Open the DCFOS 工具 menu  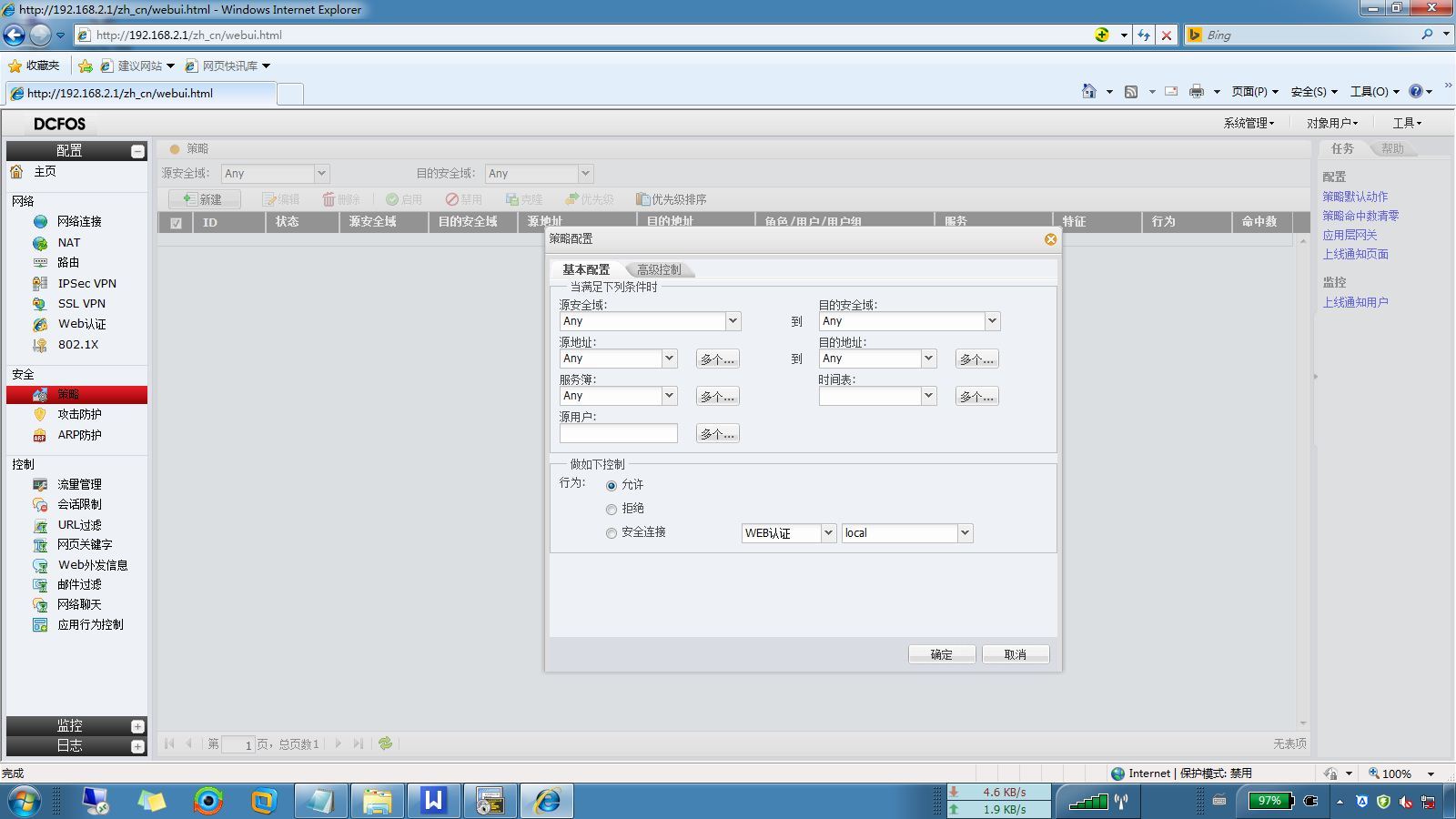pos(1406,123)
